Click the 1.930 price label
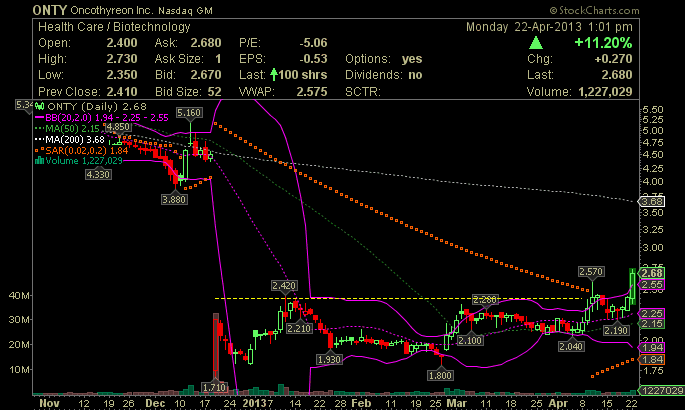The height and width of the screenshot is (410, 685). point(329,359)
